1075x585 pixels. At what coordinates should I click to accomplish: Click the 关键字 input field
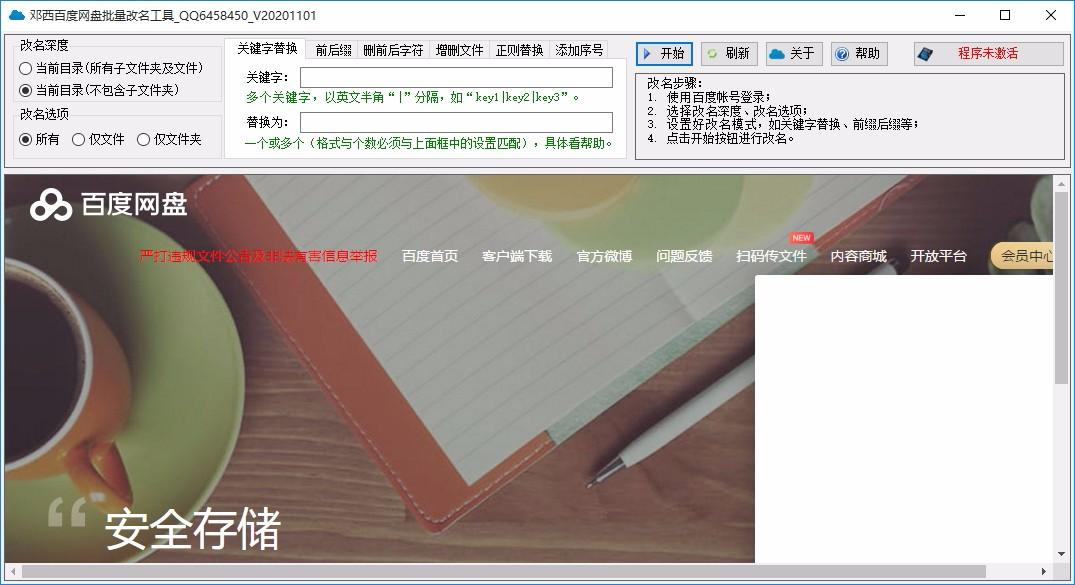click(456, 78)
